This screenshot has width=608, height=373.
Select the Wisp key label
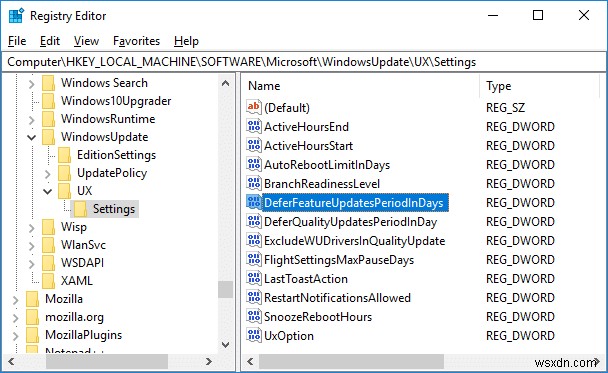(74, 227)
